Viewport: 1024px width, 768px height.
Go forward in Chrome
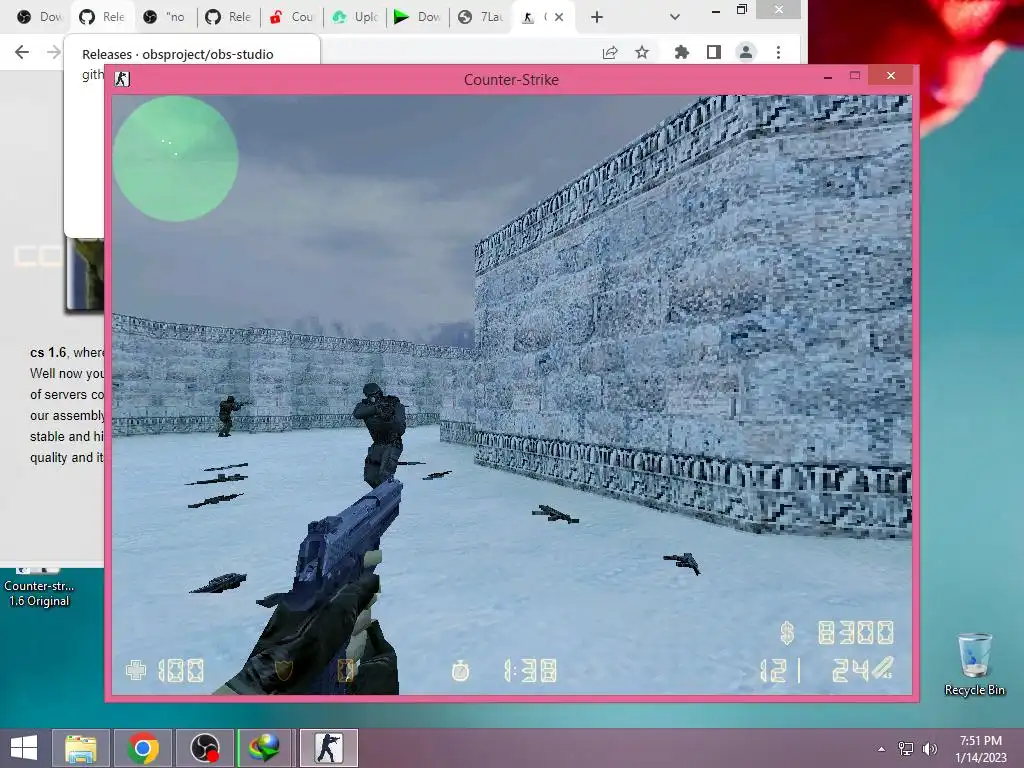click(x=54, y=52)
